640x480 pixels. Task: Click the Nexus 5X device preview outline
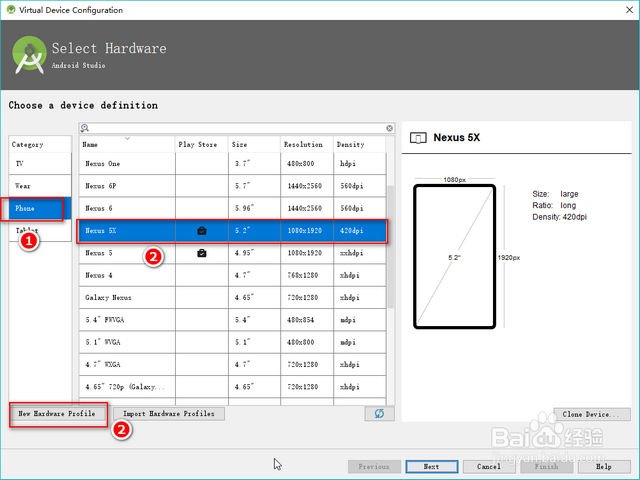[x=454, y=257]
